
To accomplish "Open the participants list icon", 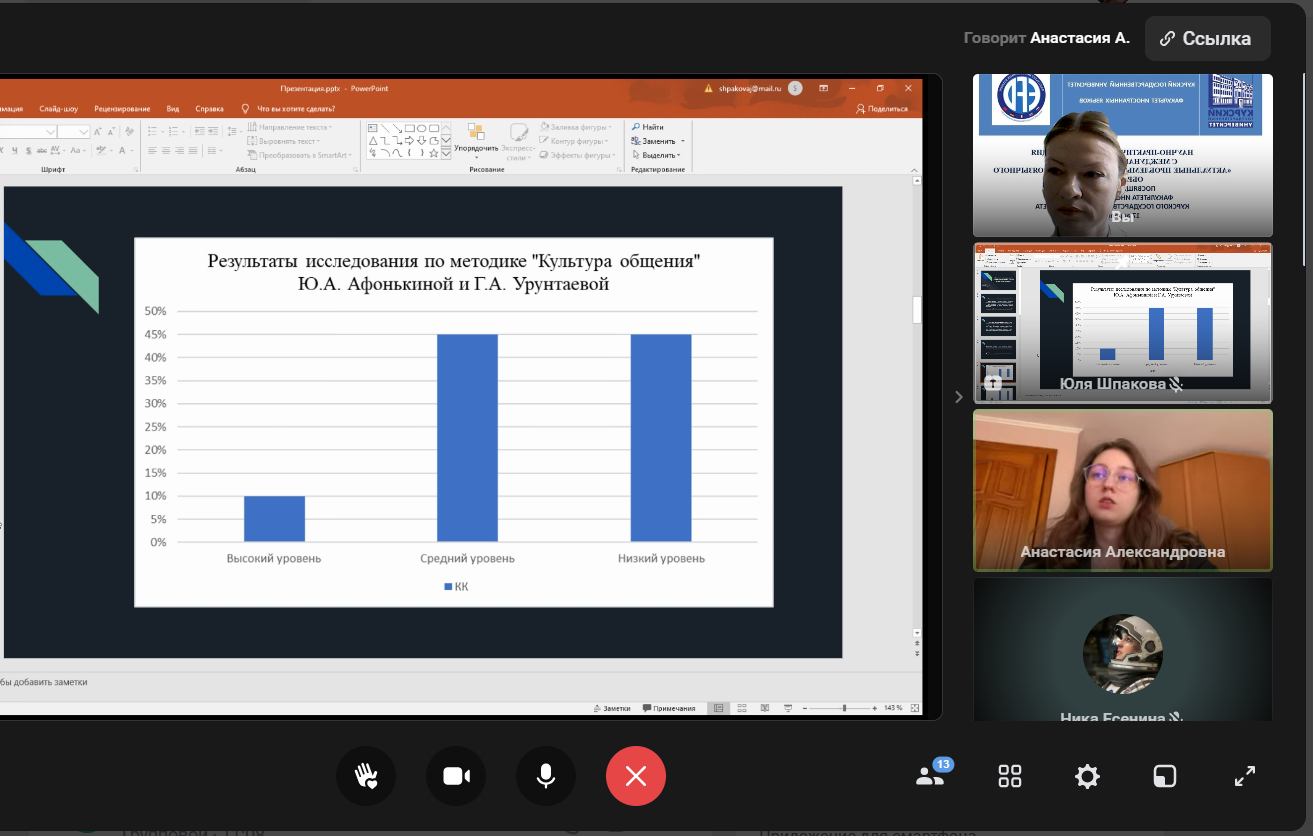I will (x=931, y=776).
